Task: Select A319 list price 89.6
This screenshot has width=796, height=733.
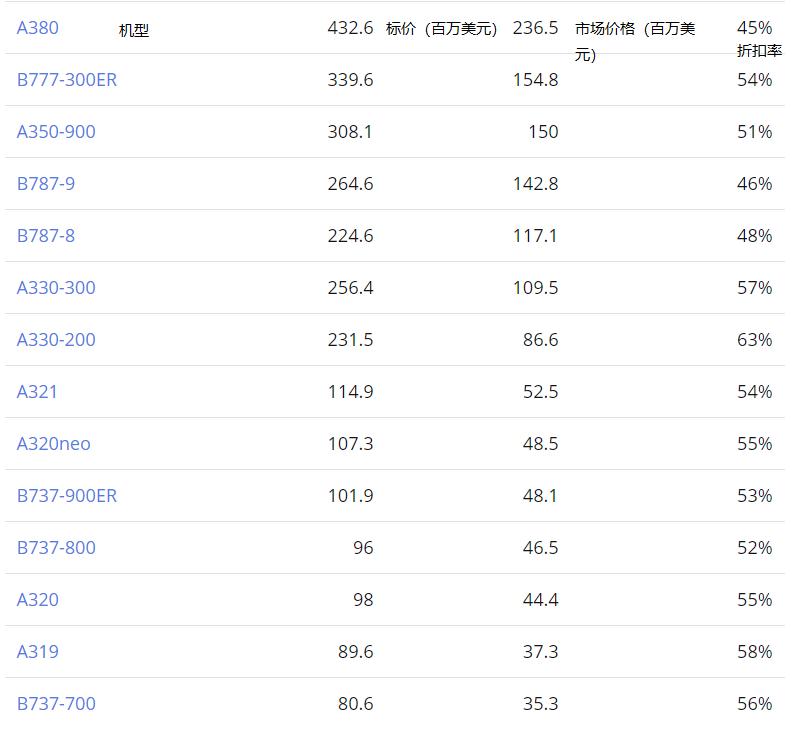Action: point(355,652)
